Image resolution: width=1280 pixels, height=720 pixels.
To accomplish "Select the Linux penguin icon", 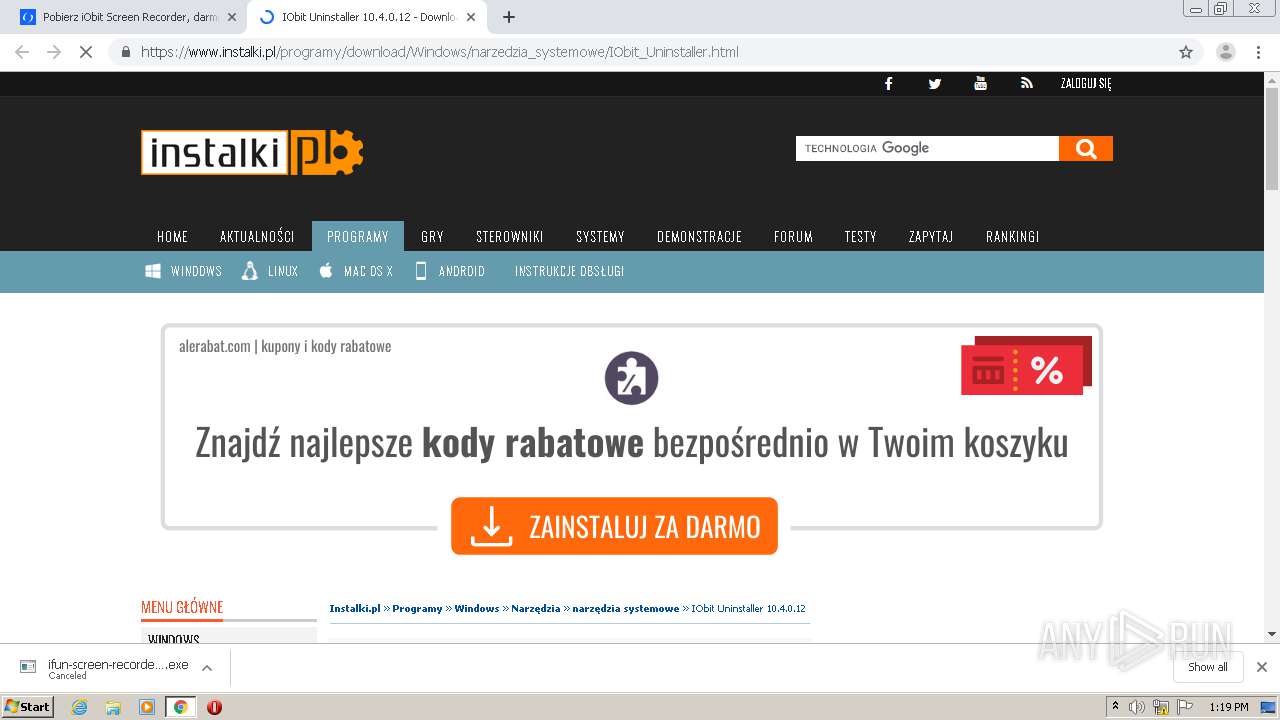I will pos(250,271).
